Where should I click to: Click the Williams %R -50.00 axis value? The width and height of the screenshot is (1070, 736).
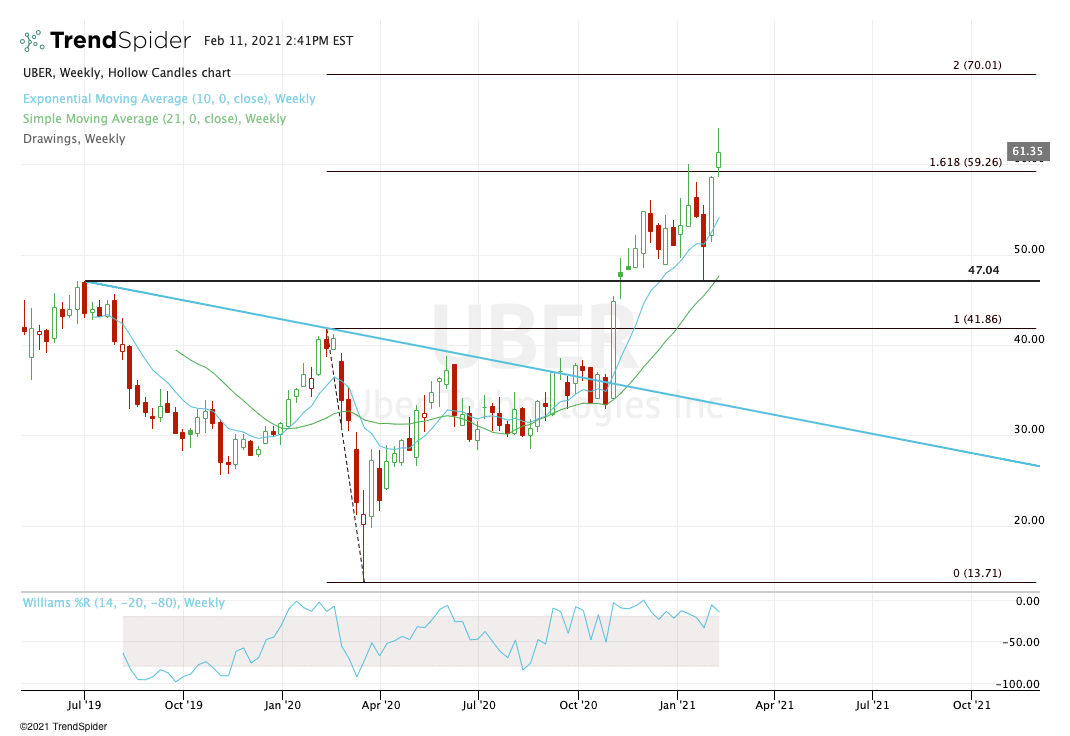tap(1021, 642)
